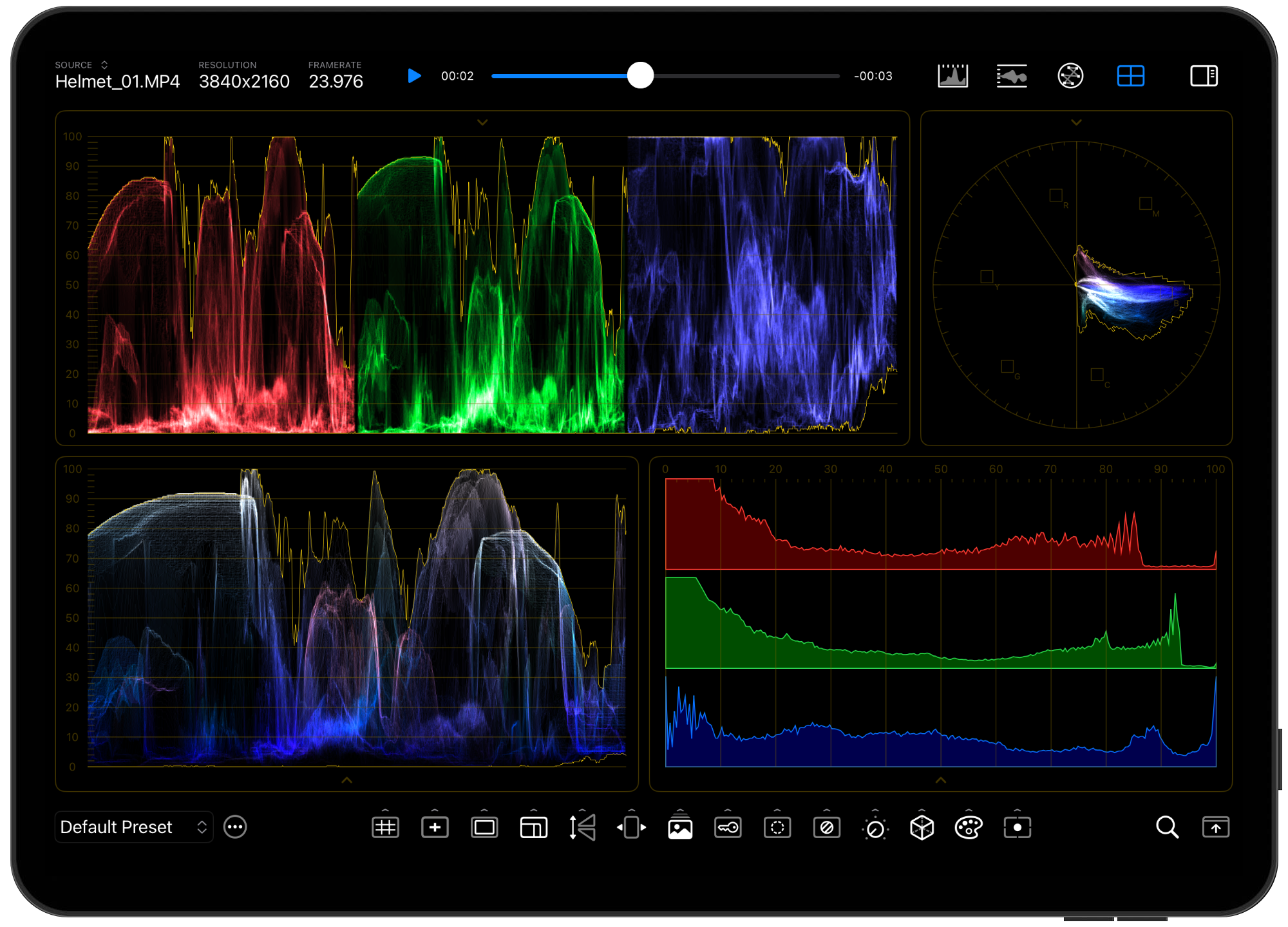Expand options above the grid overlay icon
The image size is (1288, 927).
click(x=385, y=810)
